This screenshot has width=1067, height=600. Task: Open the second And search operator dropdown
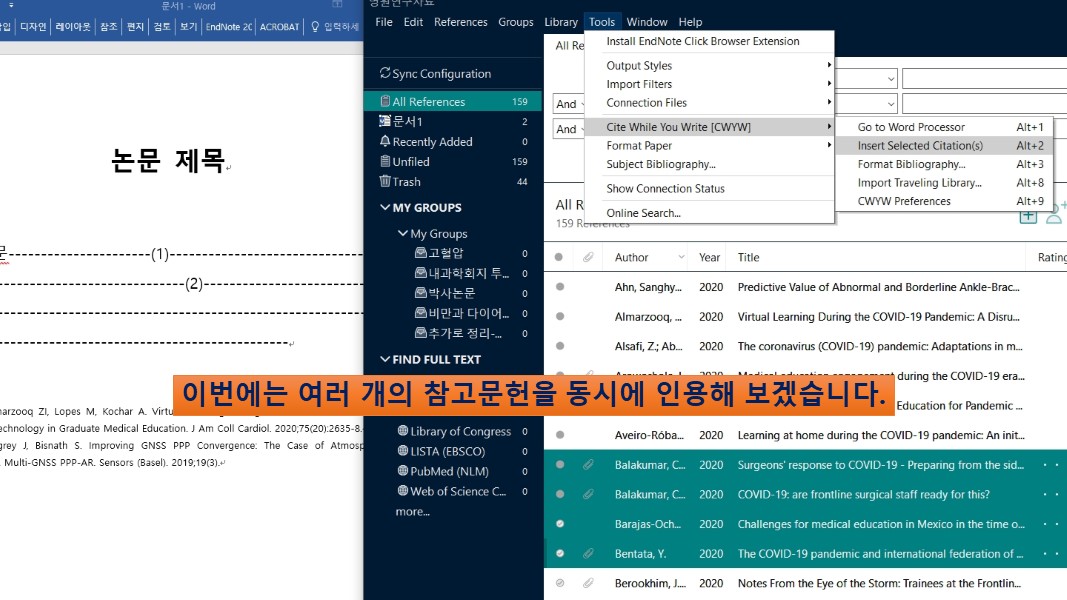569,129
